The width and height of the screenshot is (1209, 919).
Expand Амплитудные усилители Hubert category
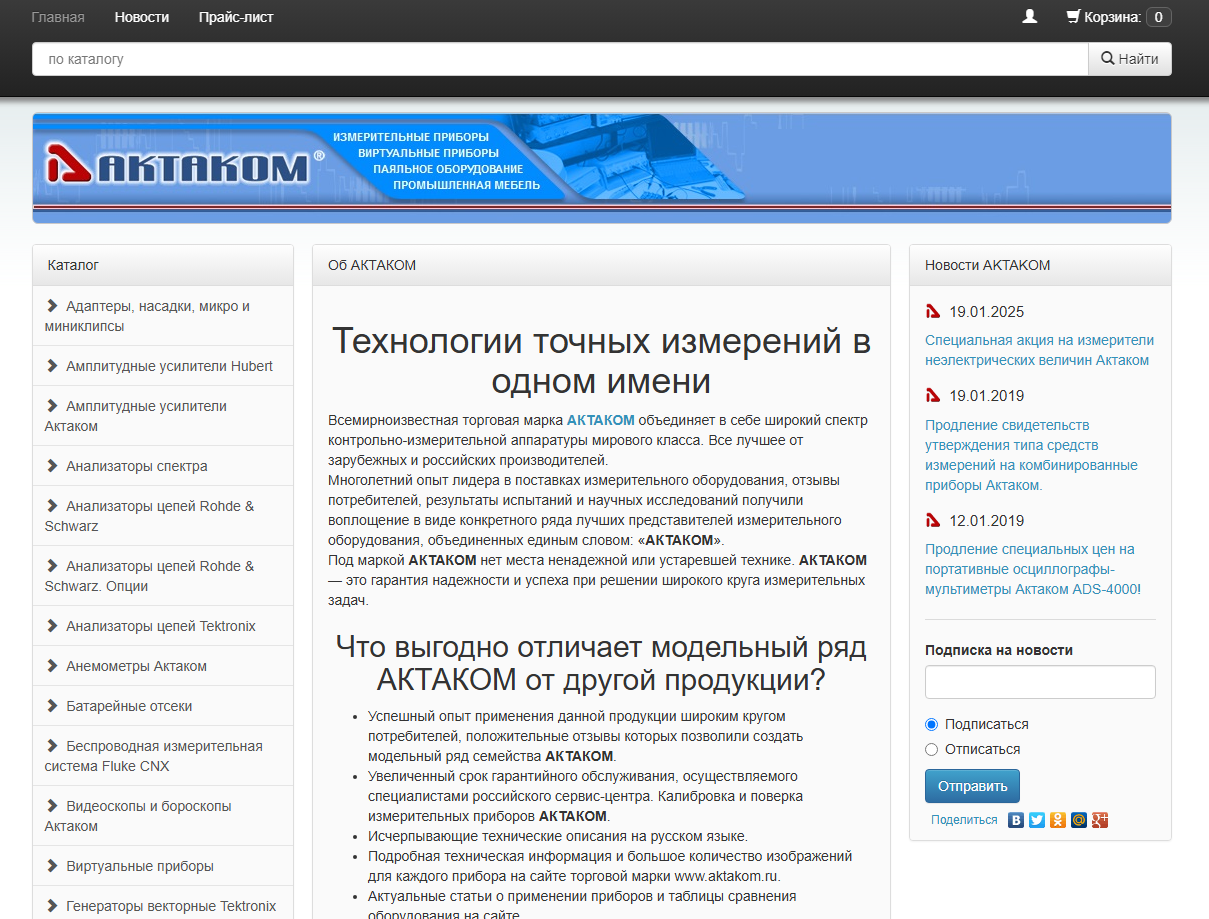coord(163,366)
